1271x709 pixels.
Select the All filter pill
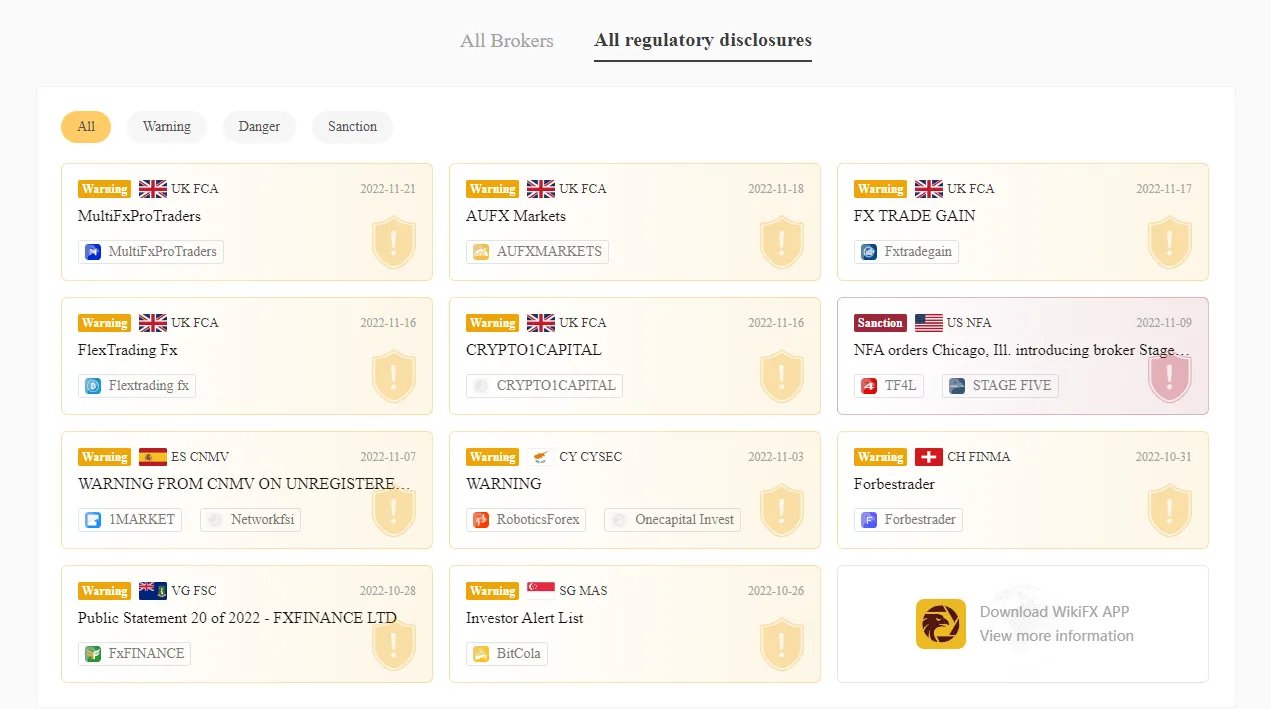86,127
